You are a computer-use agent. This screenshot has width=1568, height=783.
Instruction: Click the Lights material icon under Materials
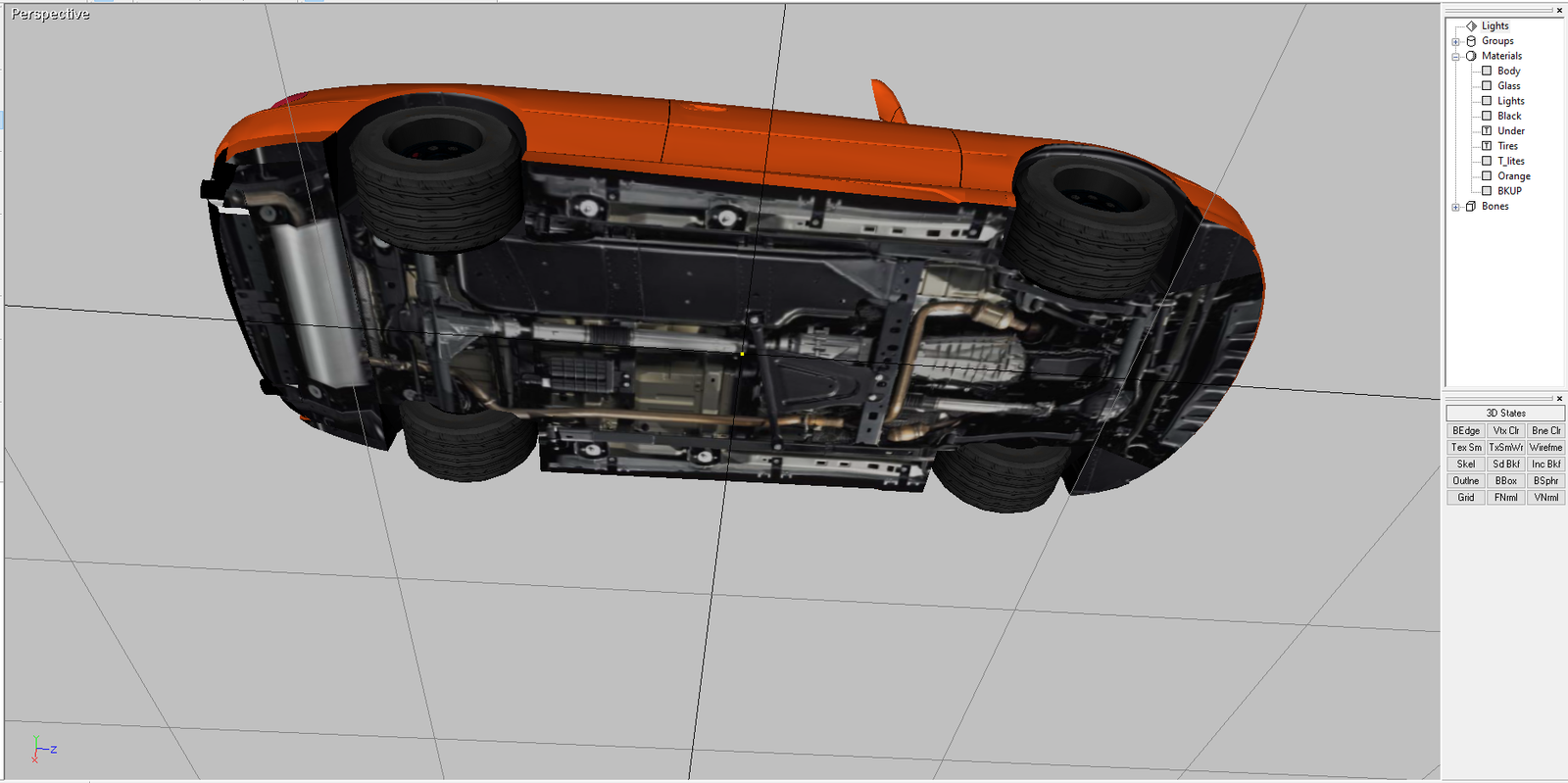tap(1487, 101)
